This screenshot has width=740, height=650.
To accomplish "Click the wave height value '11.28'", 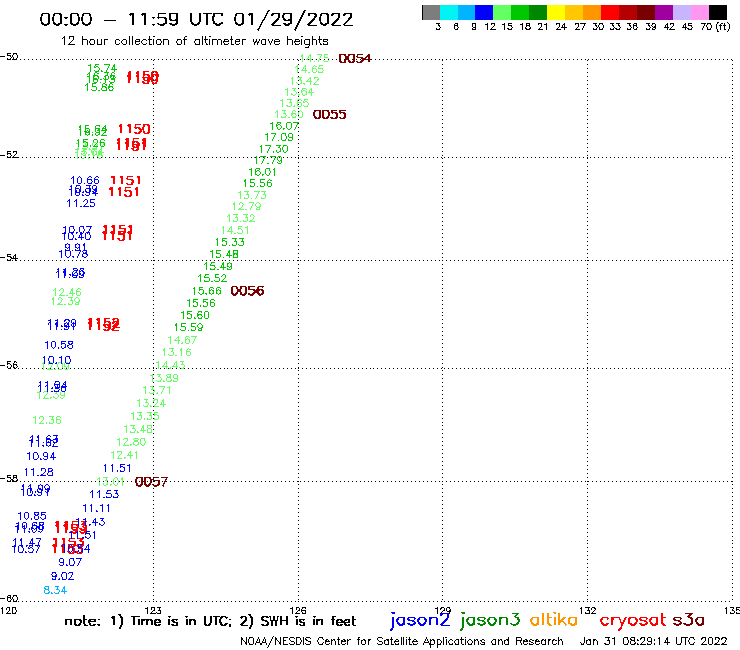I will 39,473.
